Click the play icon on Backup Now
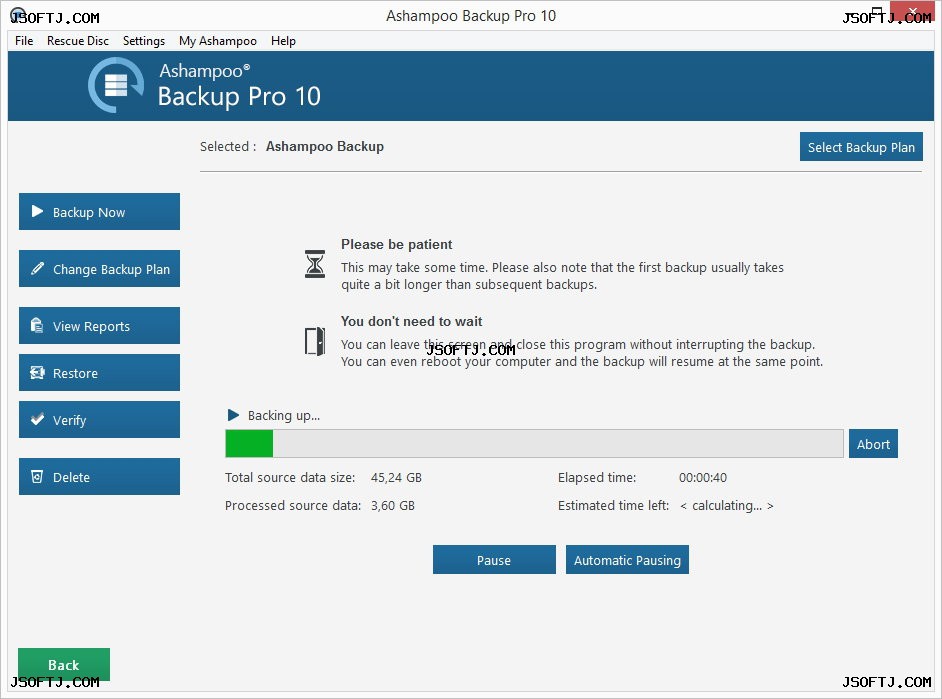The width and height of the screenshot is (942, 699). tap(37, 211)
